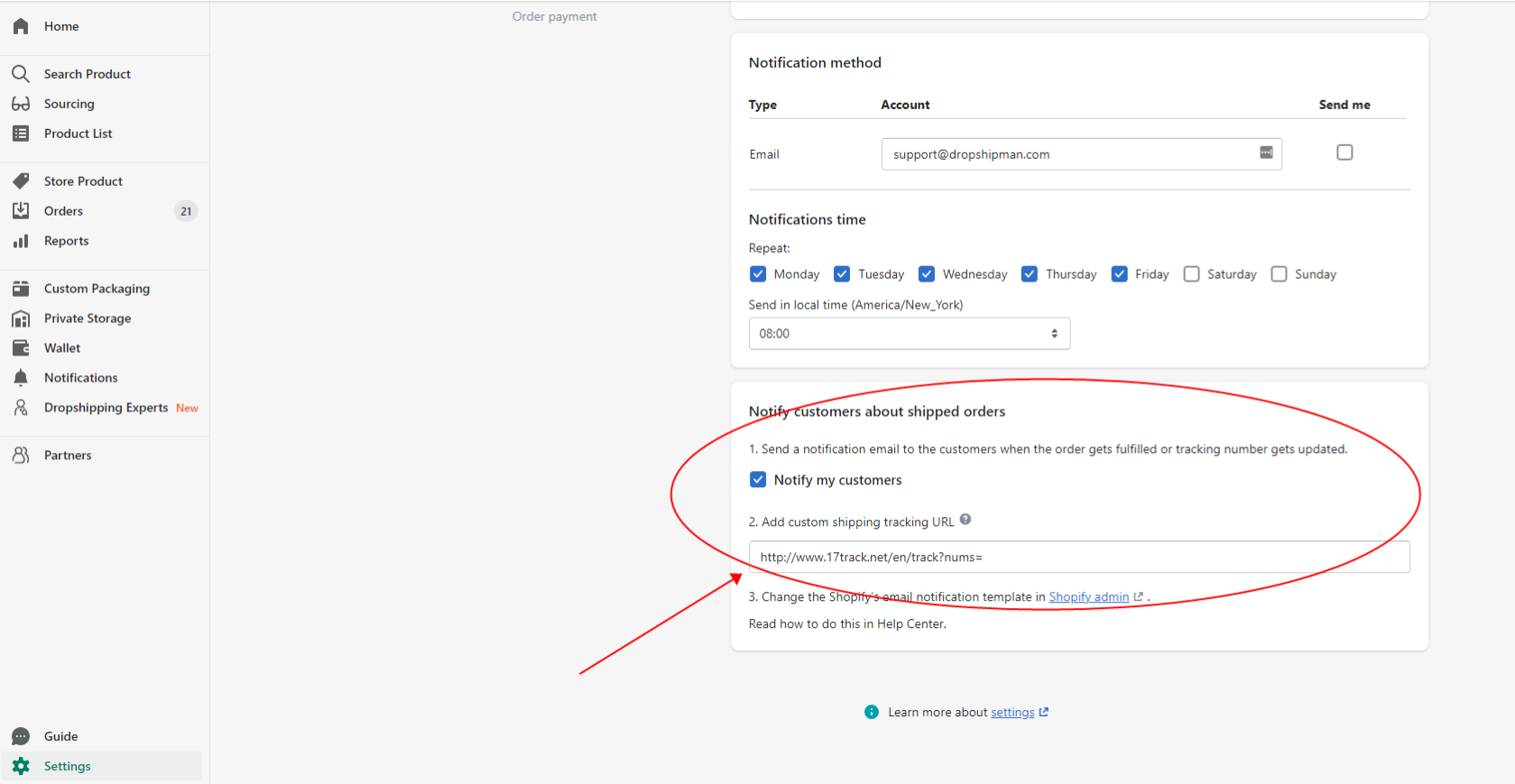Screen dimensions: 1515x784
Task: Click the 'Order payment' section label
Action: [x=554, y=16]
